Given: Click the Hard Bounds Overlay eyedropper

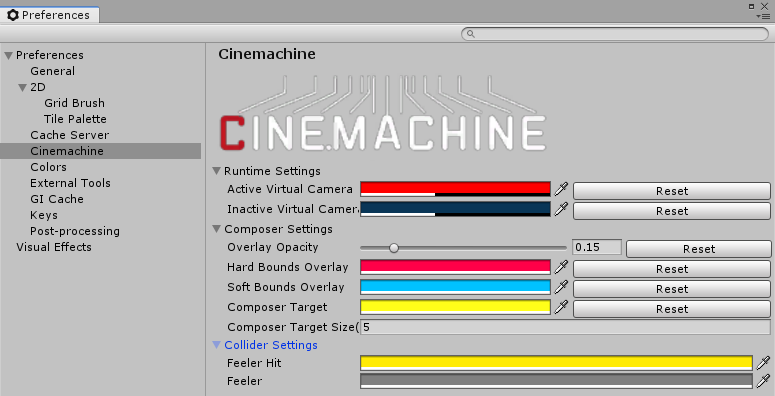Looking at the screenshot, I should pyautogui.click(x=561, y=267).
